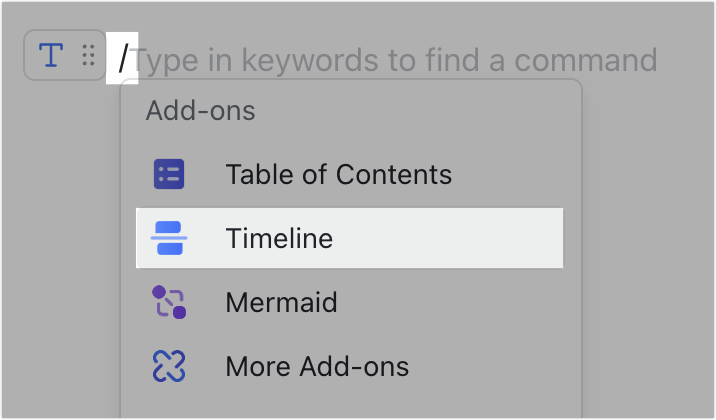Choose the highlighted Timeline menu entry

[x=349, y=238]
